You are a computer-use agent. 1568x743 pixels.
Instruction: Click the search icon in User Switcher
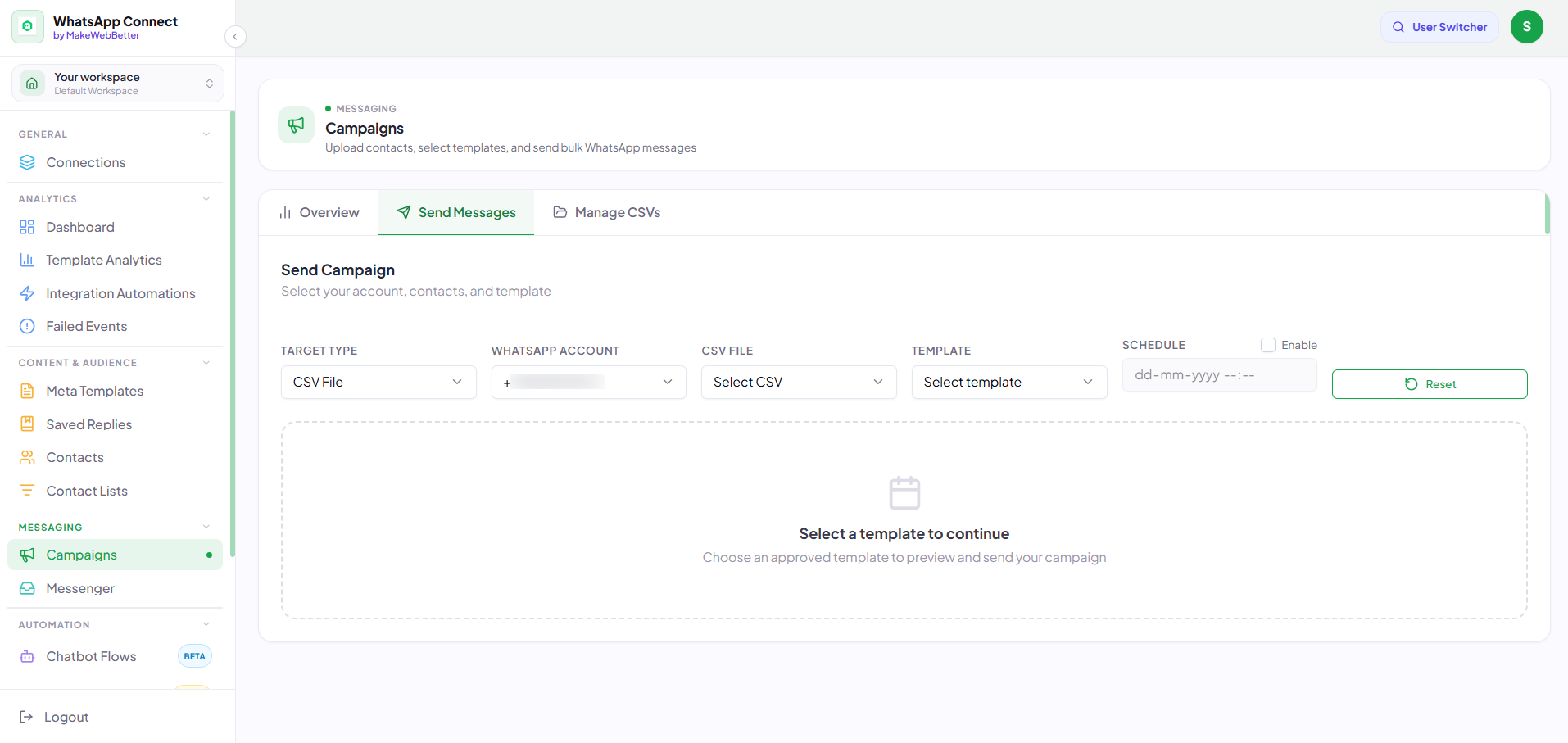(1398, 27)
